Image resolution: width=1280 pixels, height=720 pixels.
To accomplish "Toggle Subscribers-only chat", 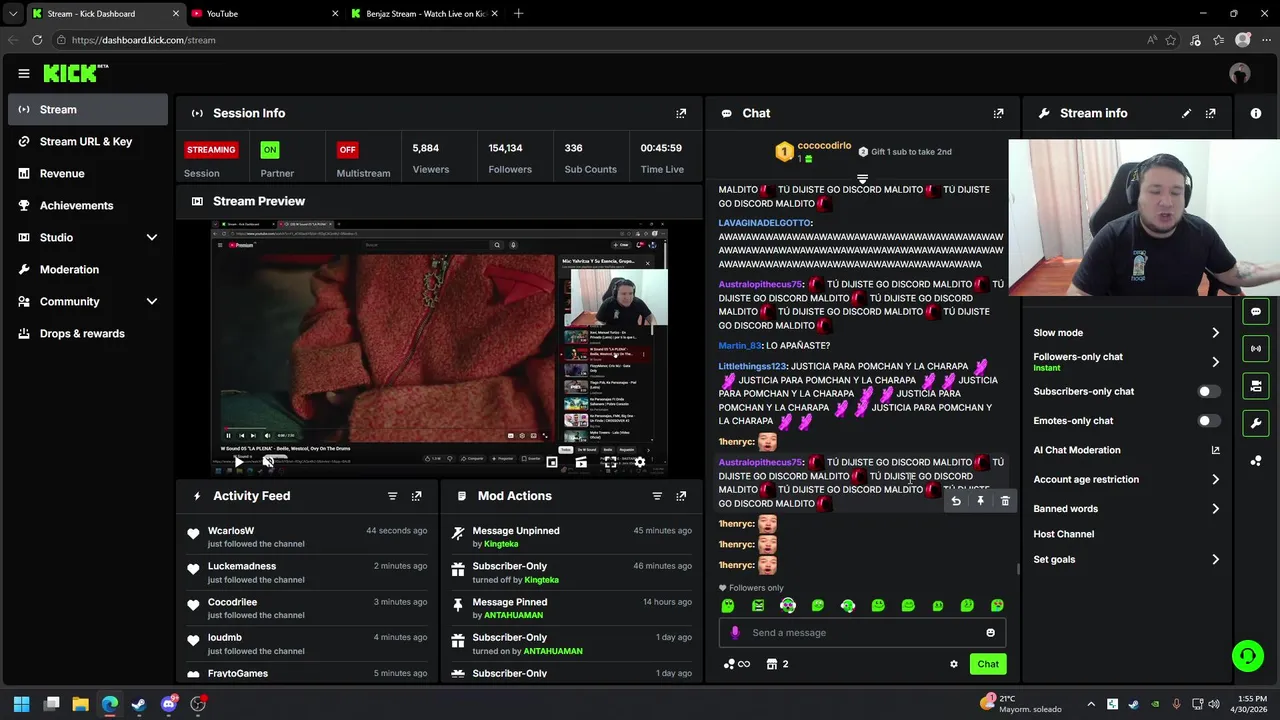I will 1209,392.
